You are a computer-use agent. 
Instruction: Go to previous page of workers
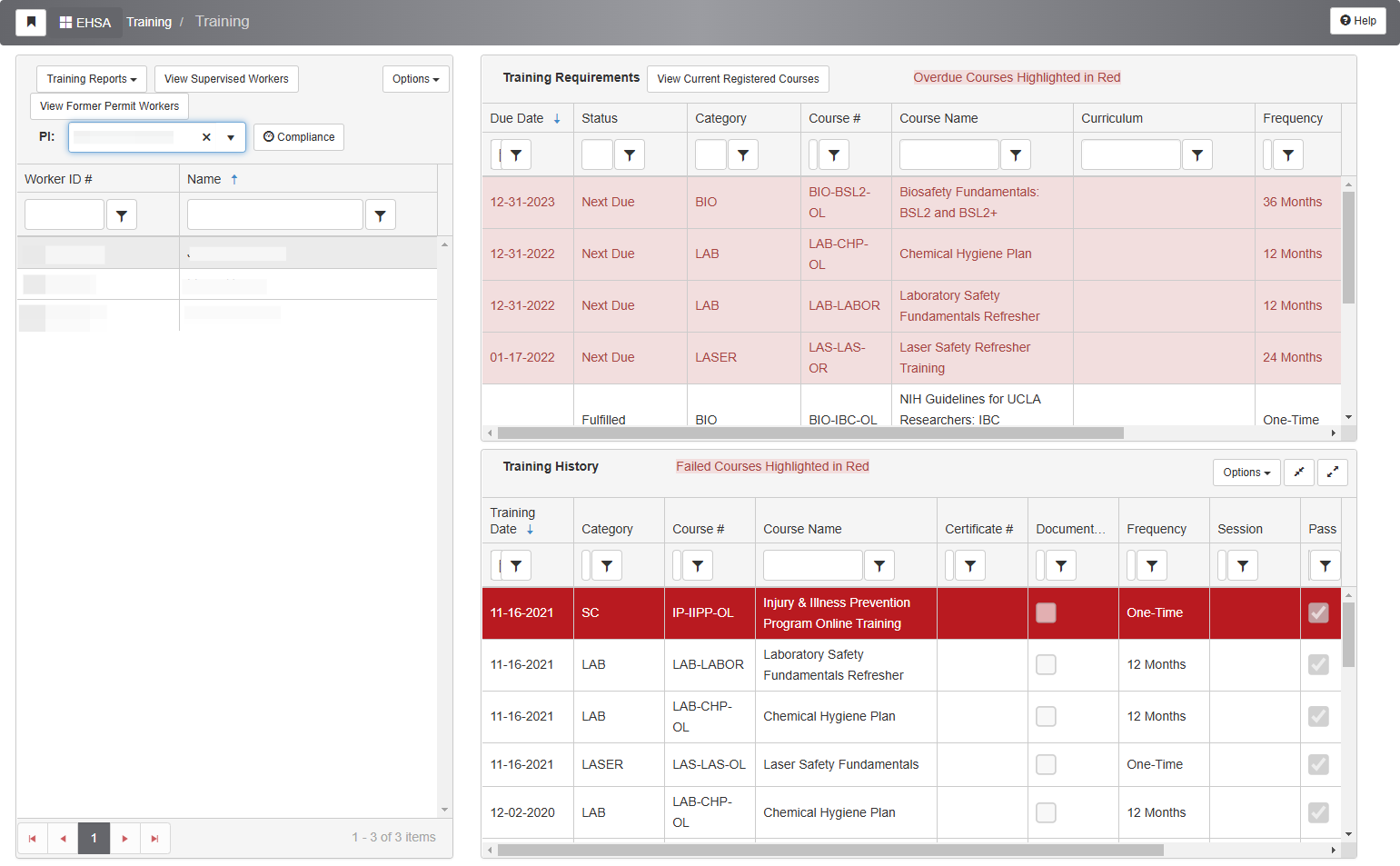(x=63, y=838)
